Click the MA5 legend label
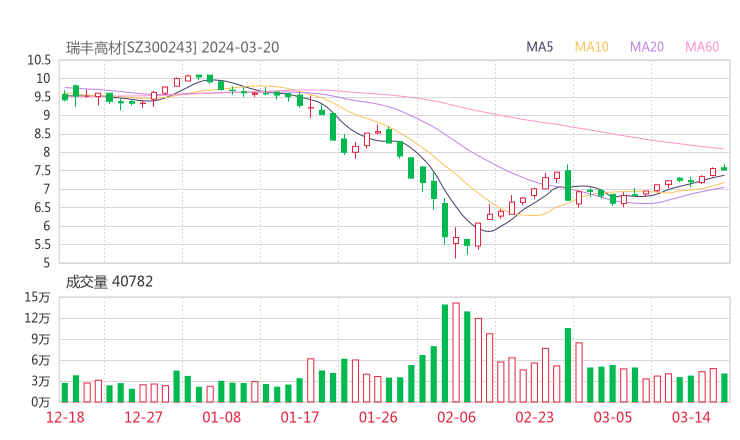740x440 pixels. [x=539, y=47]
